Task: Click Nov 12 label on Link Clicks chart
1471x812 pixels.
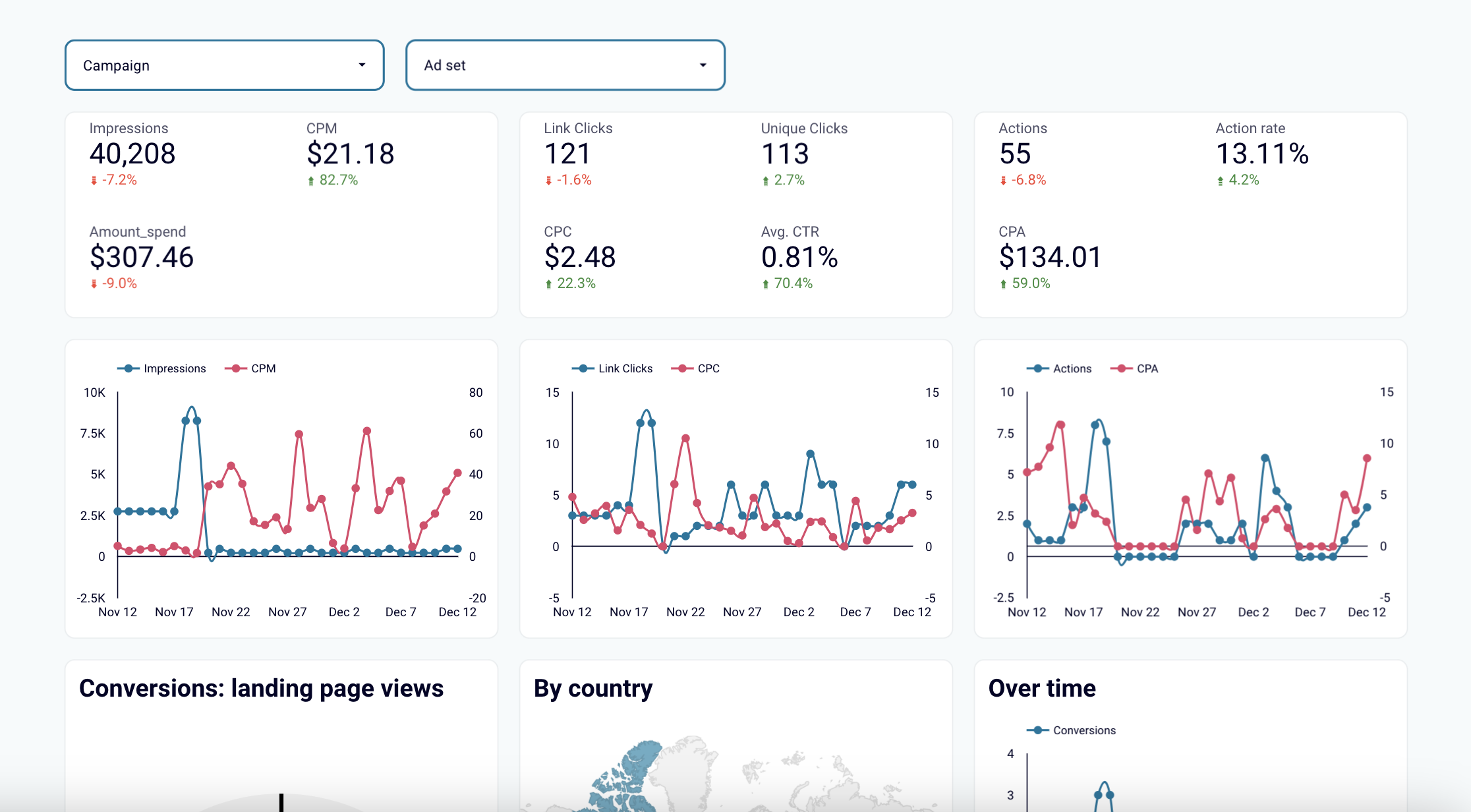Action: pyautogui.click(x=572, y=612)
